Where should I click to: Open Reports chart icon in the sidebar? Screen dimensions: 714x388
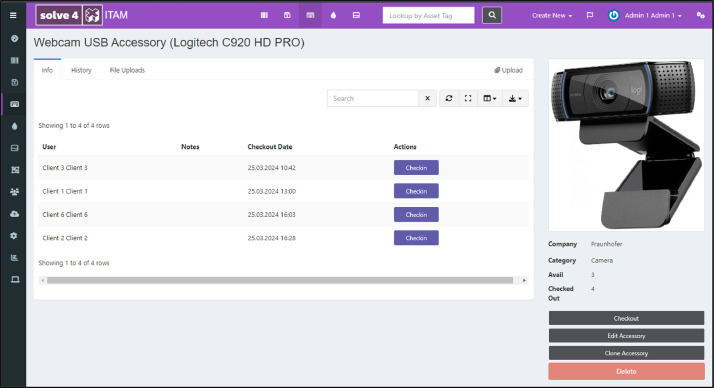pos(15,257)
